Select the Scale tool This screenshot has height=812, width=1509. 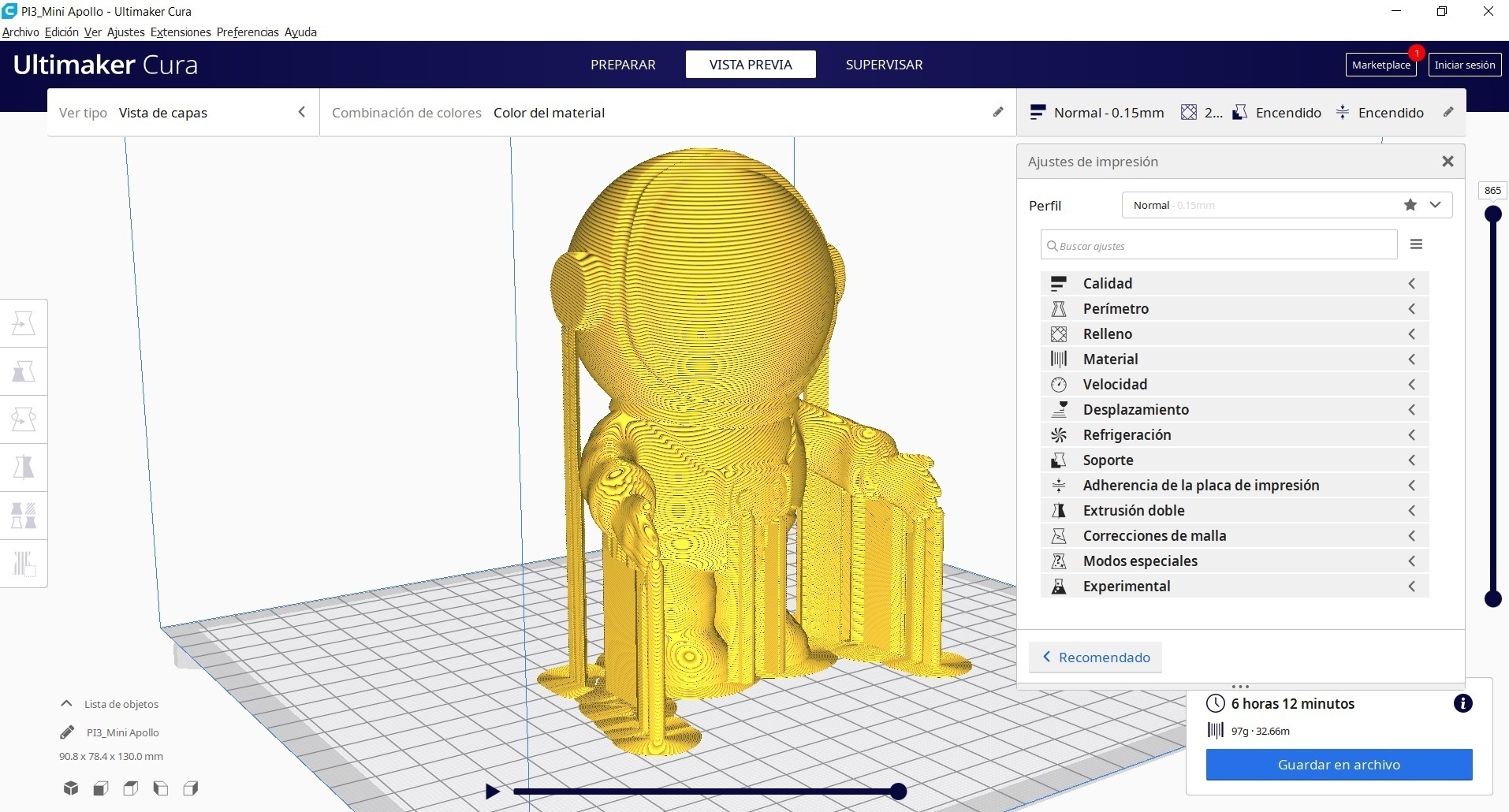tap(24, 371)
